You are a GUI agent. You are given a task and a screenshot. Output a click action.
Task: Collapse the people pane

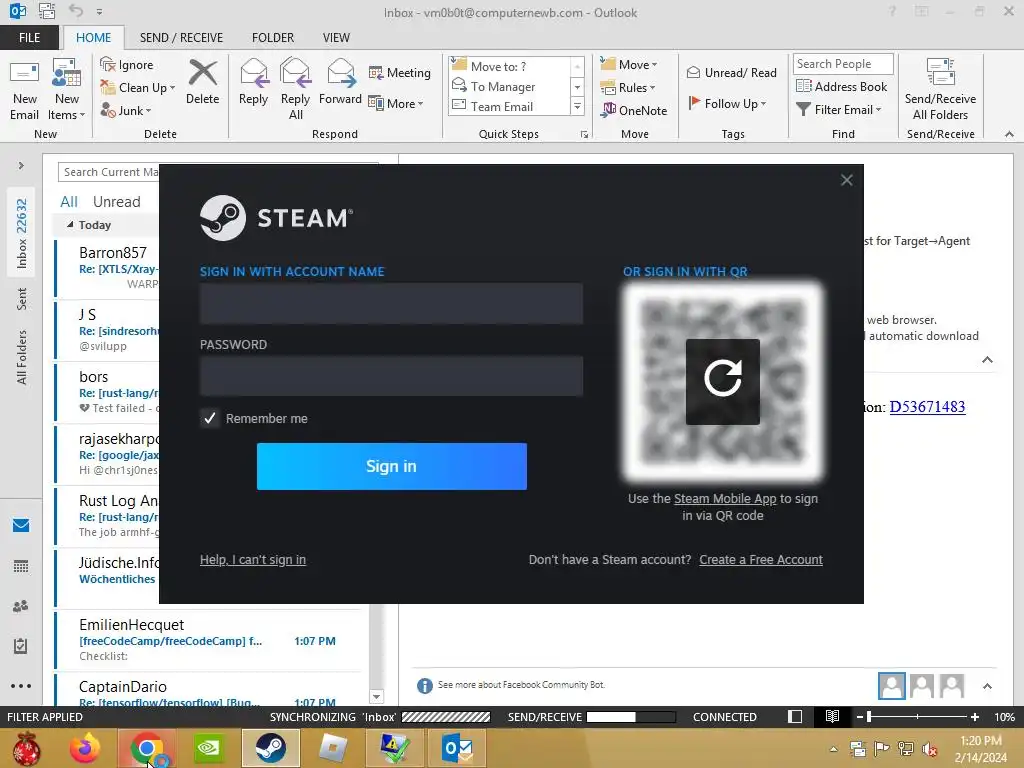[x=987, y=686]
